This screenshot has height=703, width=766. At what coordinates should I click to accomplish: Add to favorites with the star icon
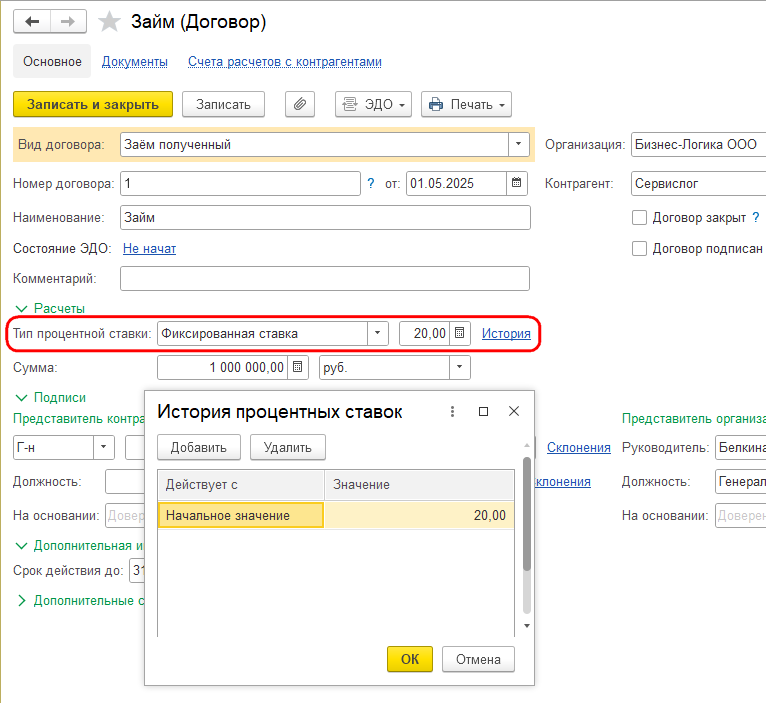coord(109,22)
